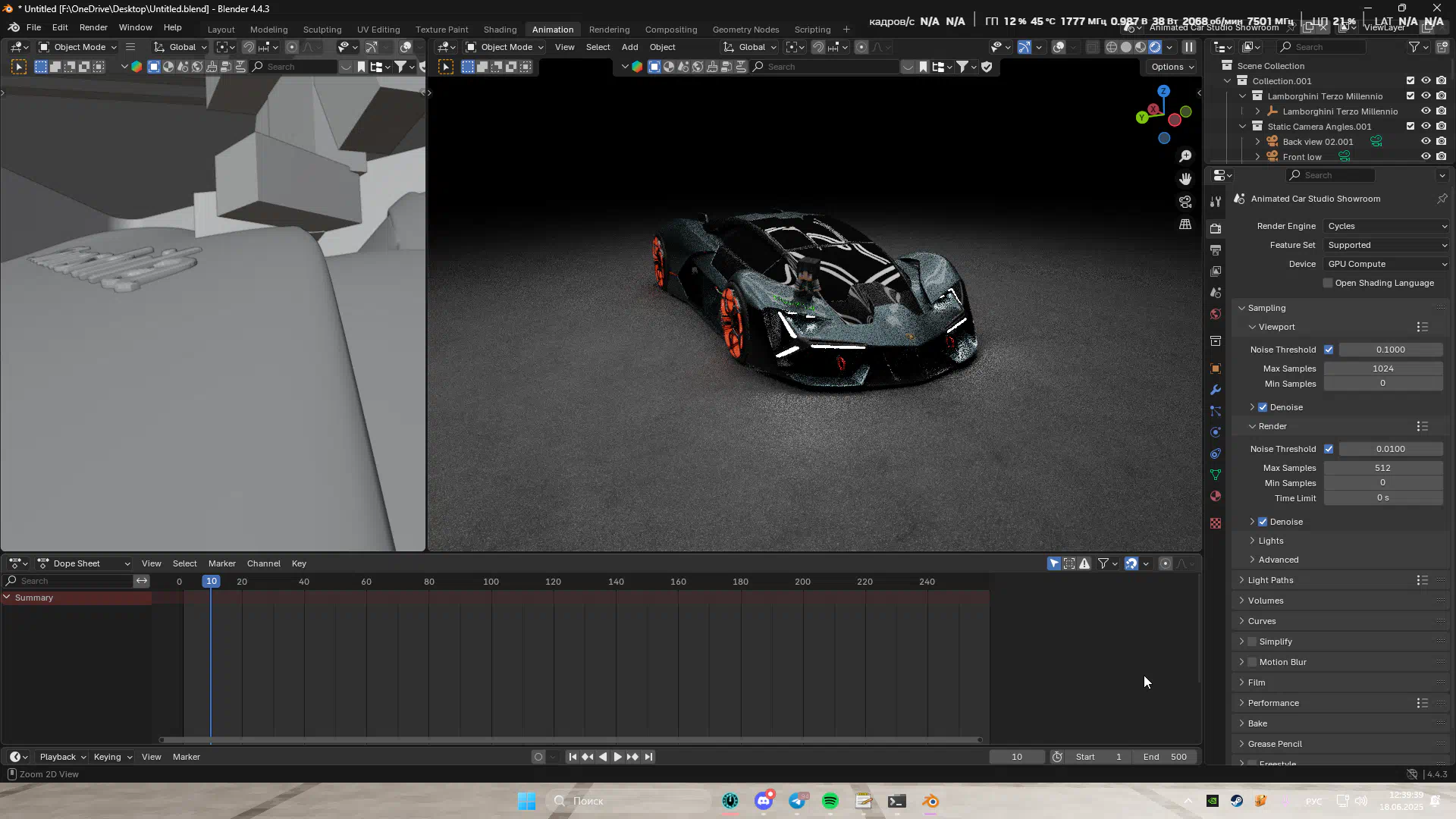Toggle Viewport Noise Threshold checkbox

[1329, 350]
